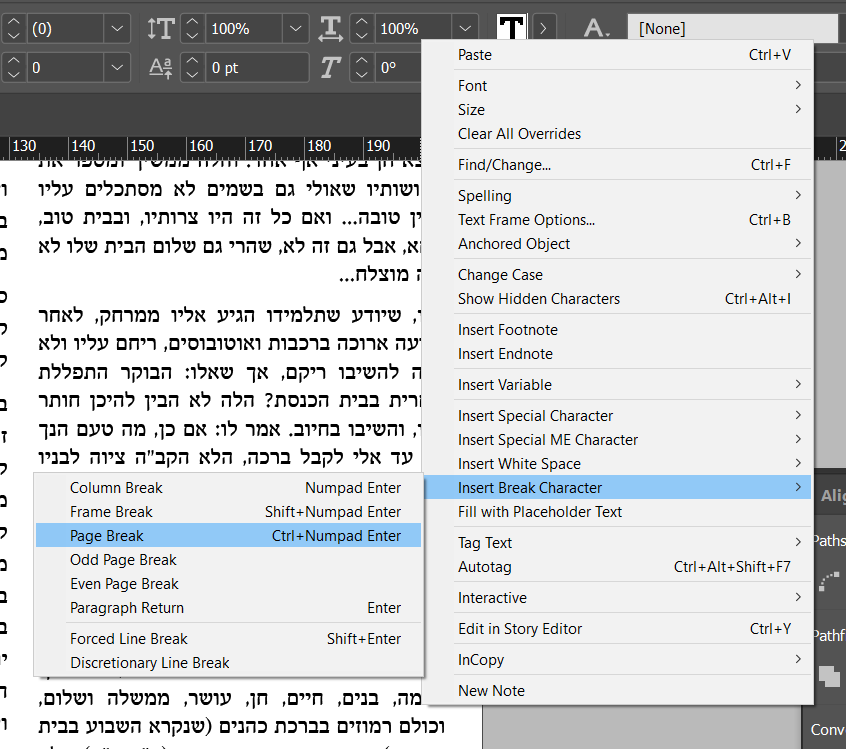This screenshot has width=846, height=749.
Task: Adjust the horizontal scale stepper arrows
Action: click(x=361, y=29)
